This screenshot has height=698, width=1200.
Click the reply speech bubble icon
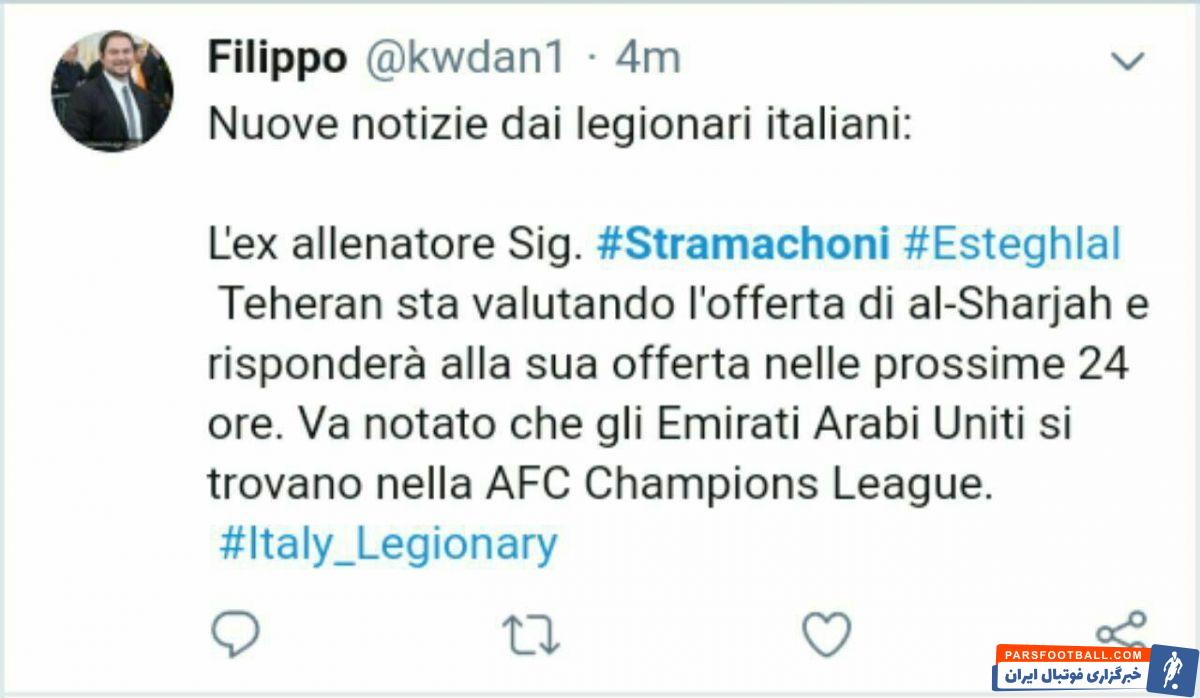pyautogui.click(x=236, y=634)
